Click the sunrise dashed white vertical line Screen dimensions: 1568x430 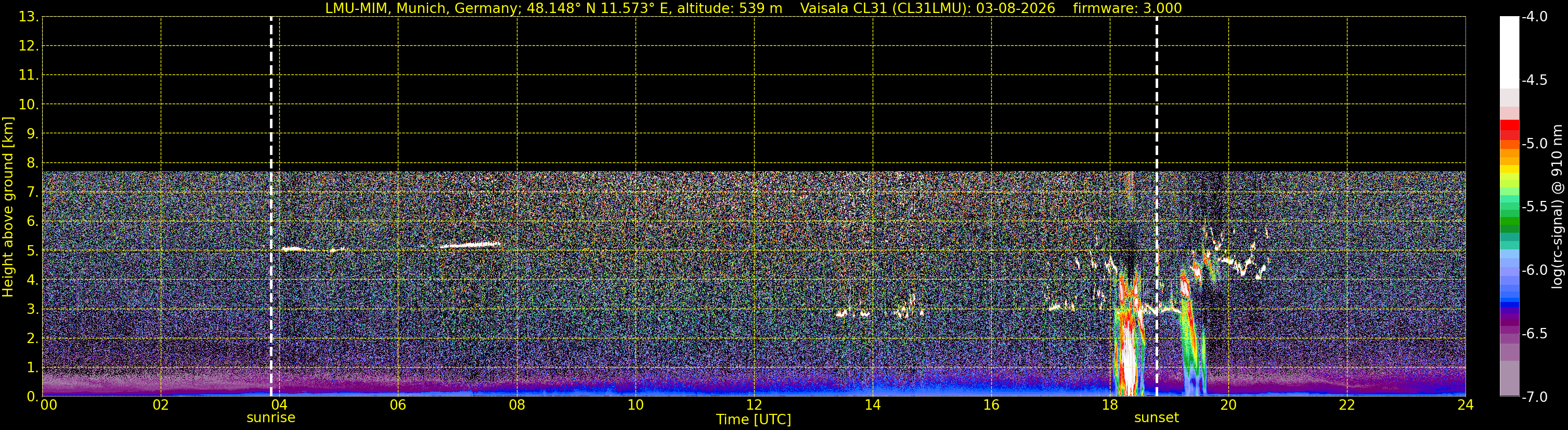(x=271, y=207)
